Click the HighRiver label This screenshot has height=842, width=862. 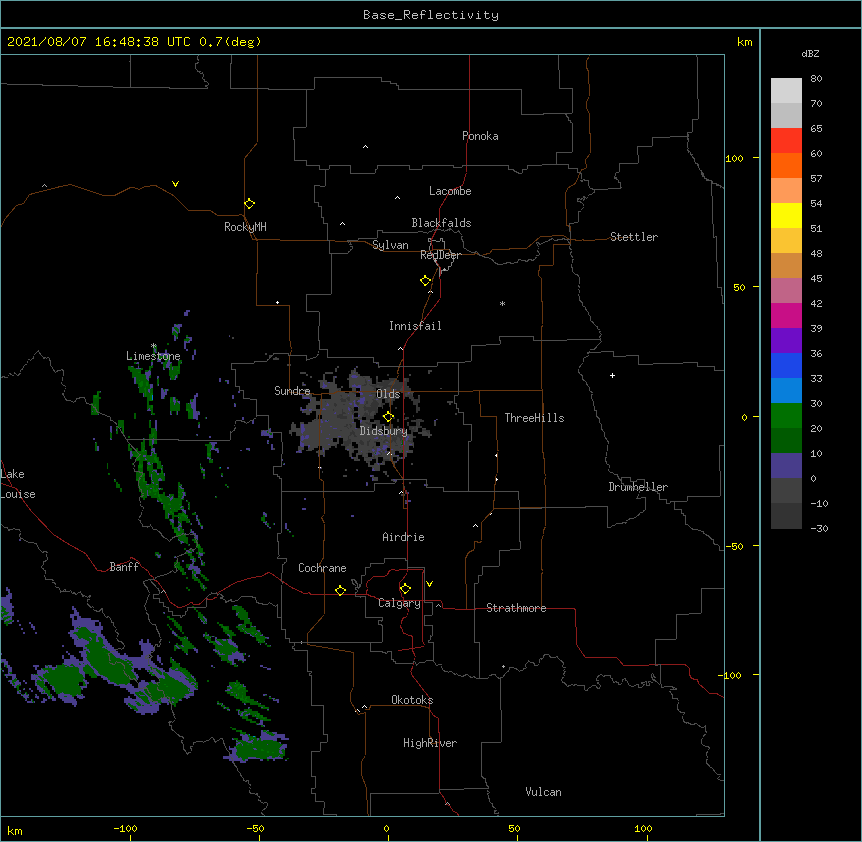430,743
